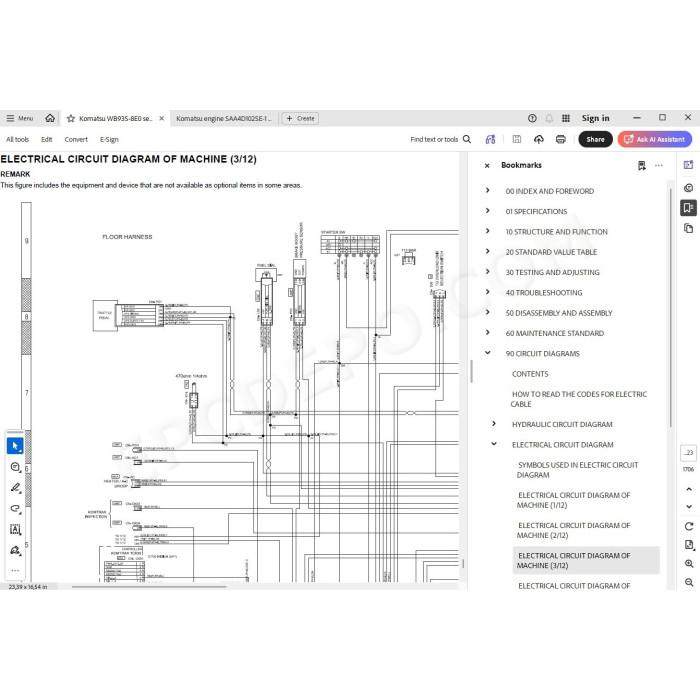Select the signature fill and sign tool
The width and height of the screenshot is (700, 700).
(x=15, y=550)
